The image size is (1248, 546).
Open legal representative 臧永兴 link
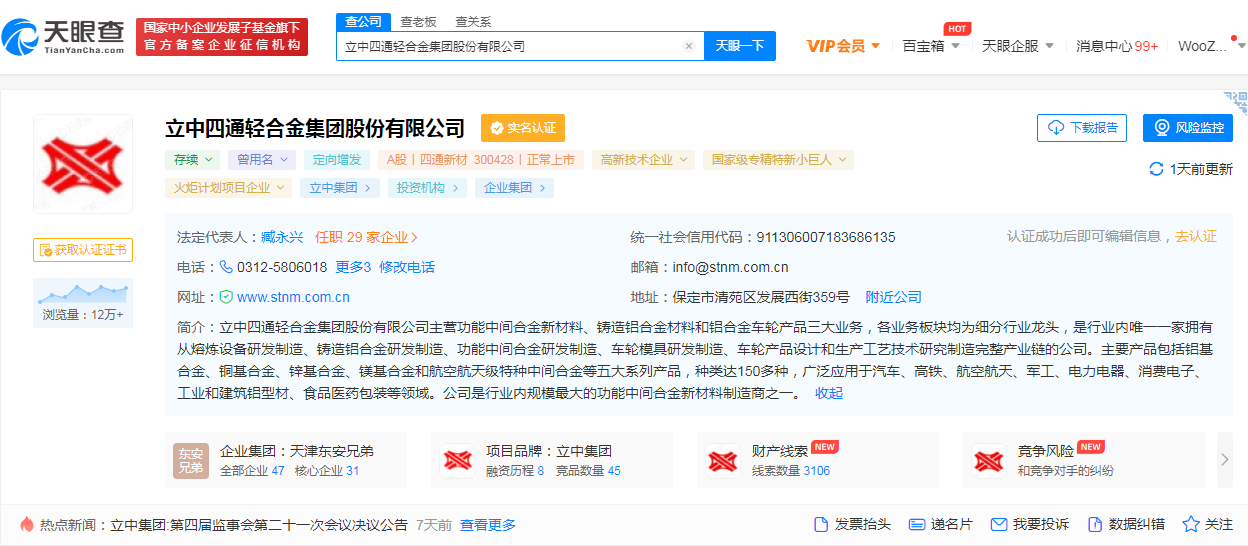click(x=282, y=237)
